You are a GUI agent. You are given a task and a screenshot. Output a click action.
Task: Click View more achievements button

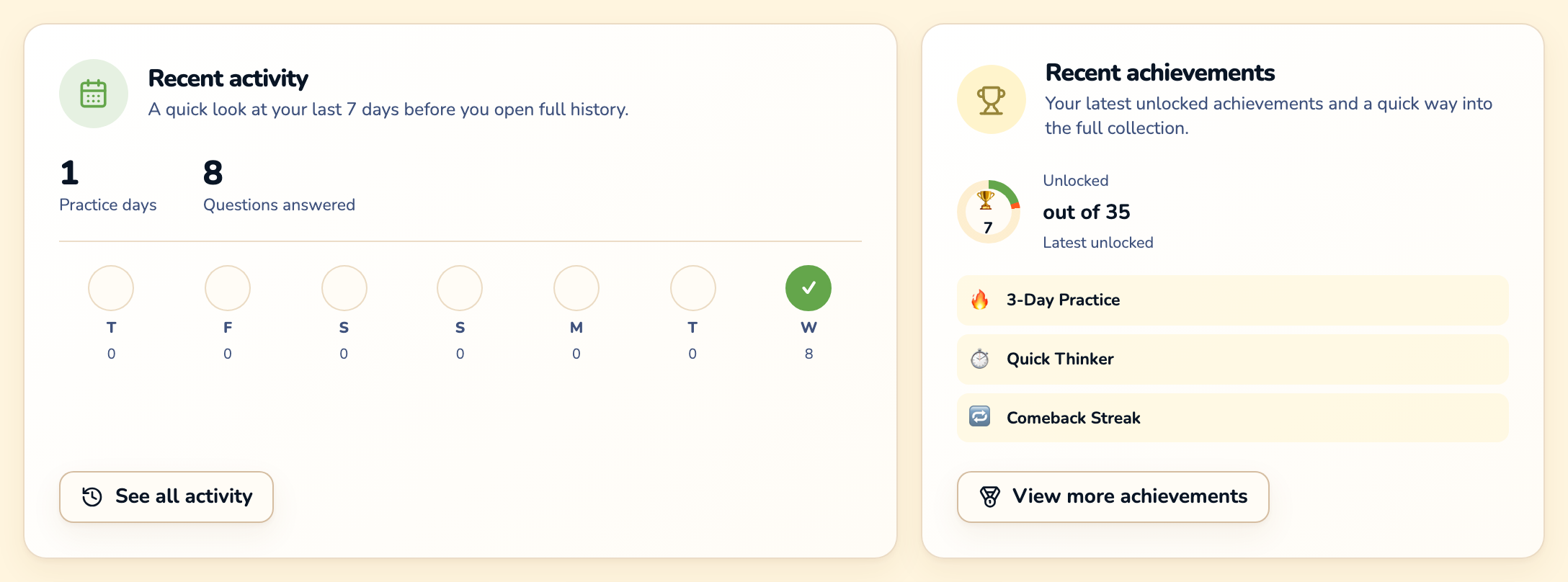(x=1113, y=497)
